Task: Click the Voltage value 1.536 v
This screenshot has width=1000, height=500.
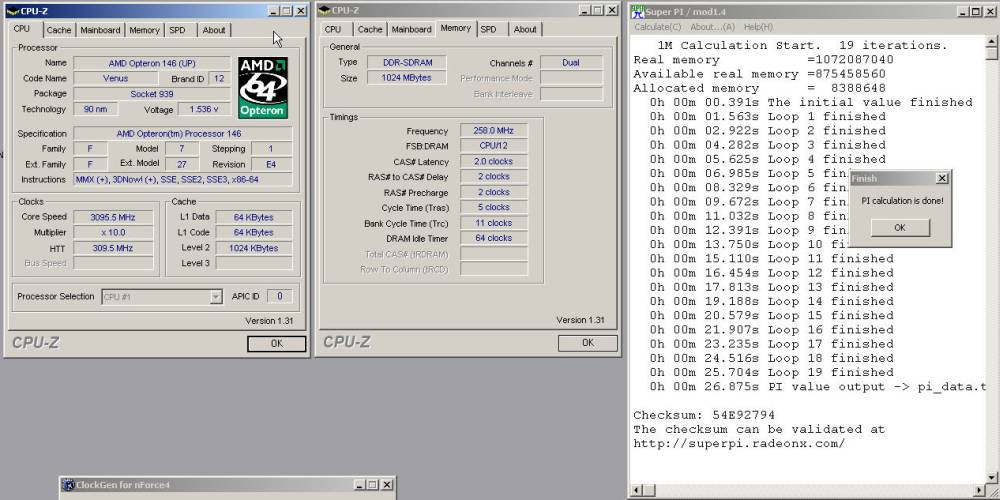Action: point(203,109)
